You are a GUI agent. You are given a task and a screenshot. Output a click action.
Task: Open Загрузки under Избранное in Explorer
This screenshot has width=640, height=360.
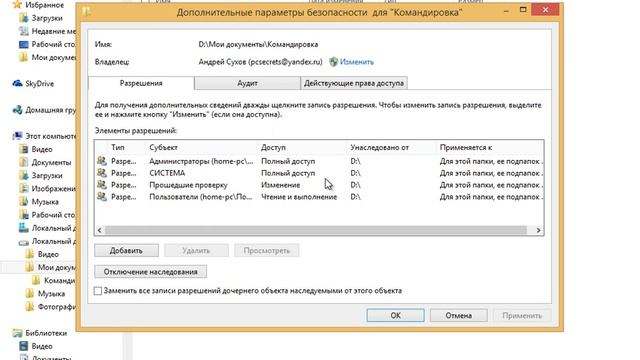tap(47, 18)
